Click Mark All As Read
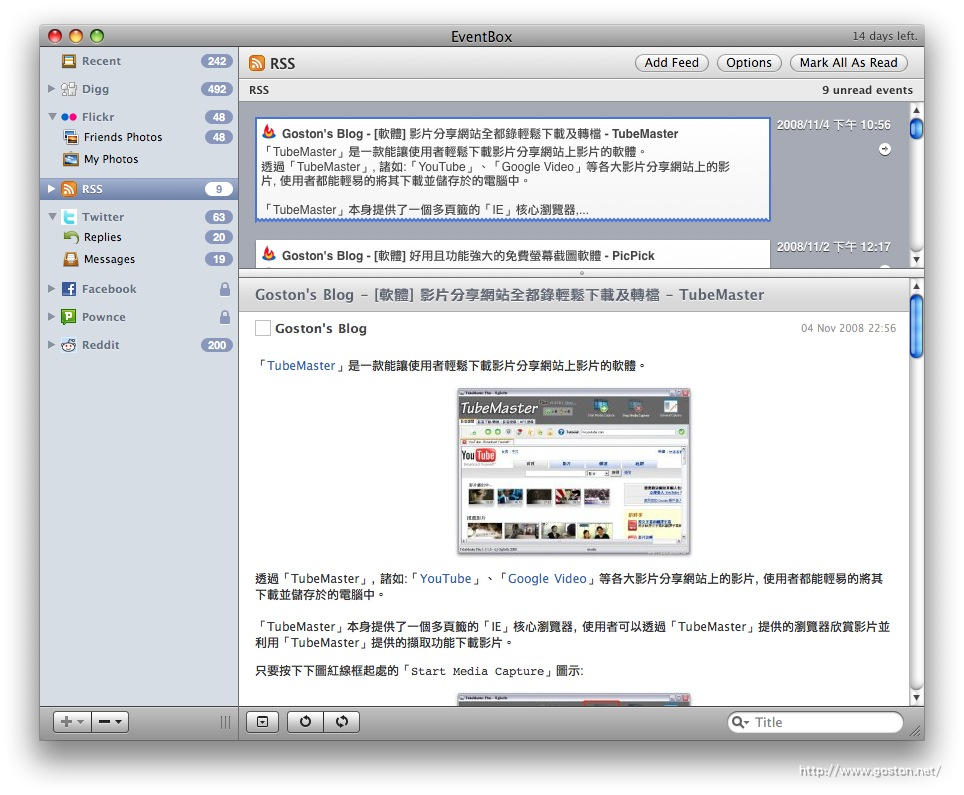The height and width of the screenshot is (795, 964). pos(848,63)
